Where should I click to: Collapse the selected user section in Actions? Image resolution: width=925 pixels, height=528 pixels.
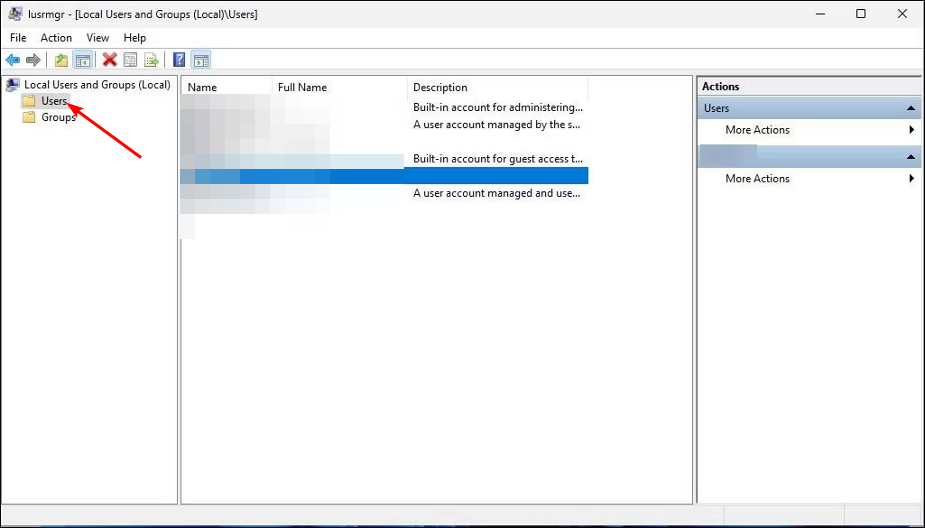click(x=911, y=157)
